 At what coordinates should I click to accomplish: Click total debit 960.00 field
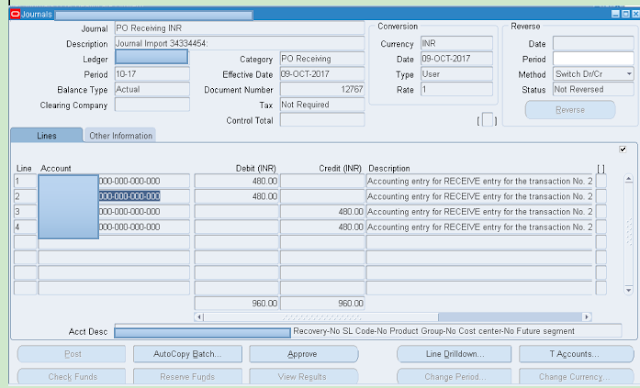pos(236,303)
